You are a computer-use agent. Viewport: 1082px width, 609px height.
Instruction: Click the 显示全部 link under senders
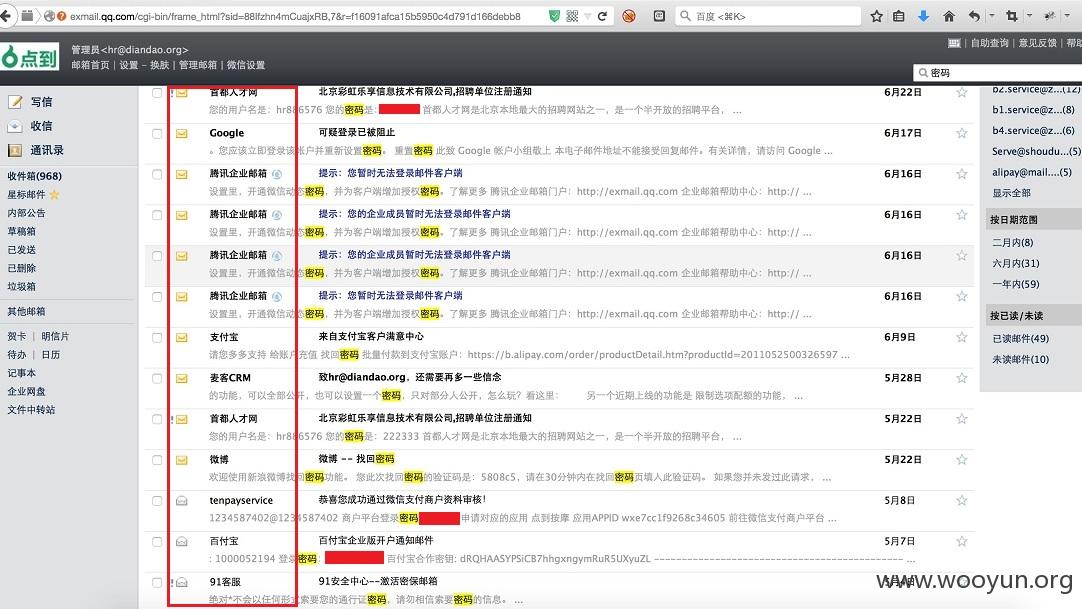click(x=1012, y=193)
